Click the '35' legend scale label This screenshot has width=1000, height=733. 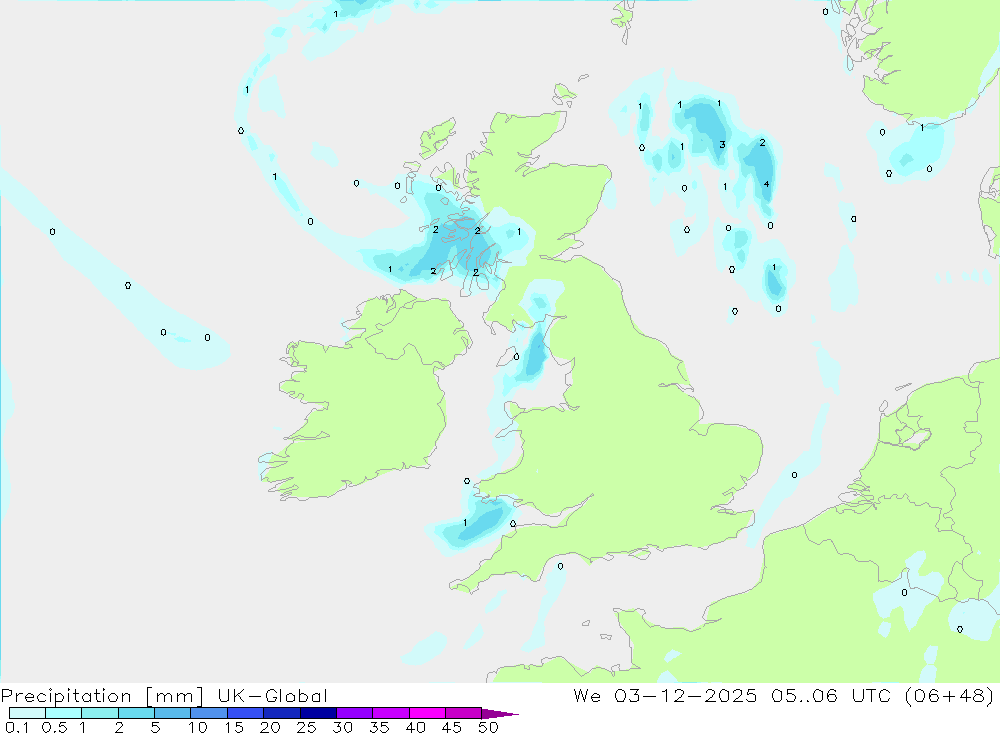tap(379, 727)
